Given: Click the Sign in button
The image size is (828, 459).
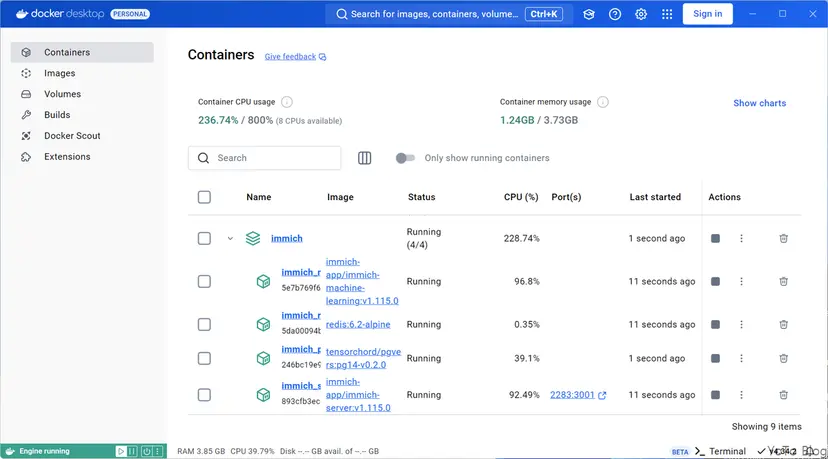Looking at the screenshot, I should pyautogui.click(x=708, y=14).
